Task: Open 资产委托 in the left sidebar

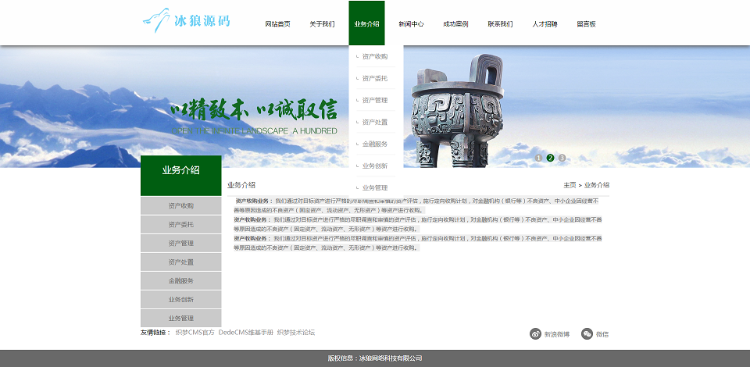Action: pos(181,224)
